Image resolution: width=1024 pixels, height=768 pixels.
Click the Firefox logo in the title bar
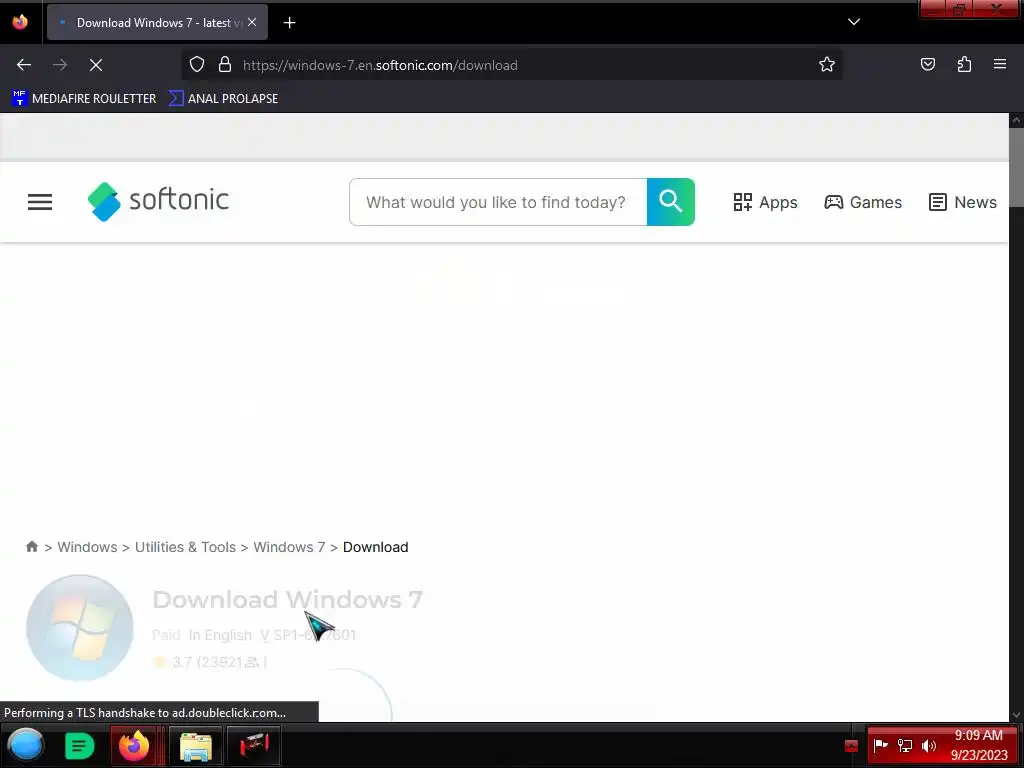(x=20, y=22)
